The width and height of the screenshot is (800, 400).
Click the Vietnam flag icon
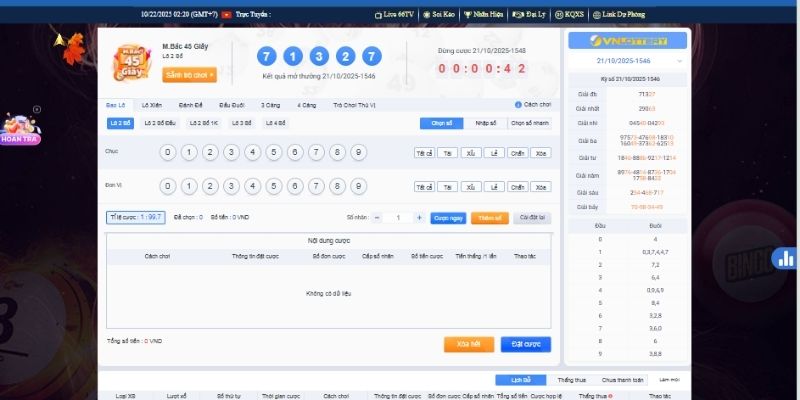click(x=227, y=15)
